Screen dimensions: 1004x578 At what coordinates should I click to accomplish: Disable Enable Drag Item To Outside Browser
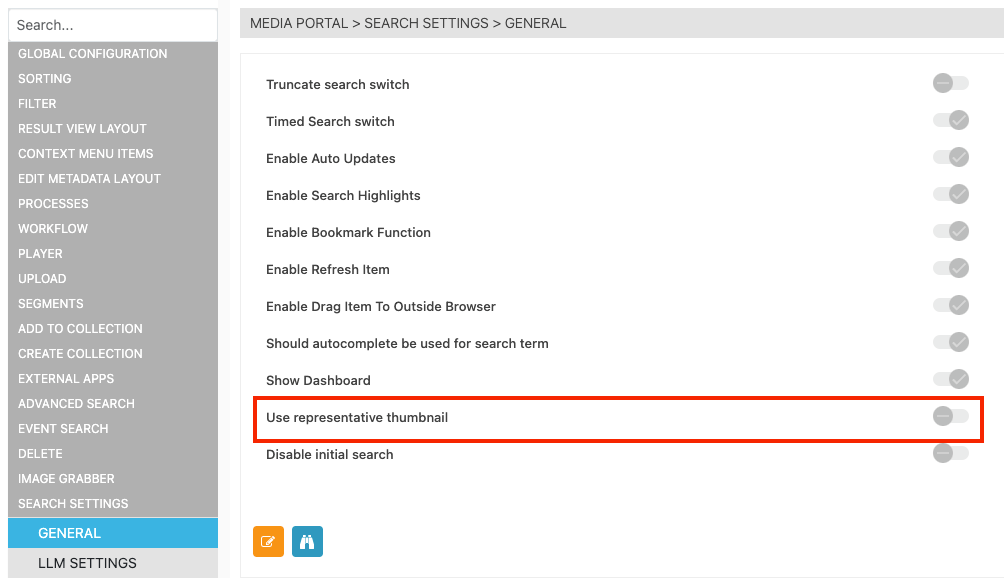949,305
